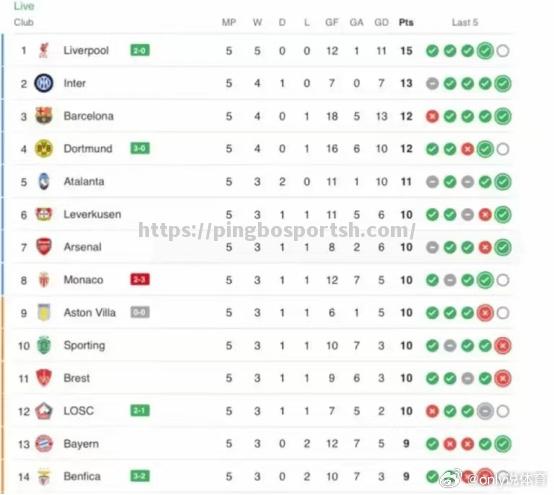Click the Sporting club crest
554x495 pixels.
[44, 345]
